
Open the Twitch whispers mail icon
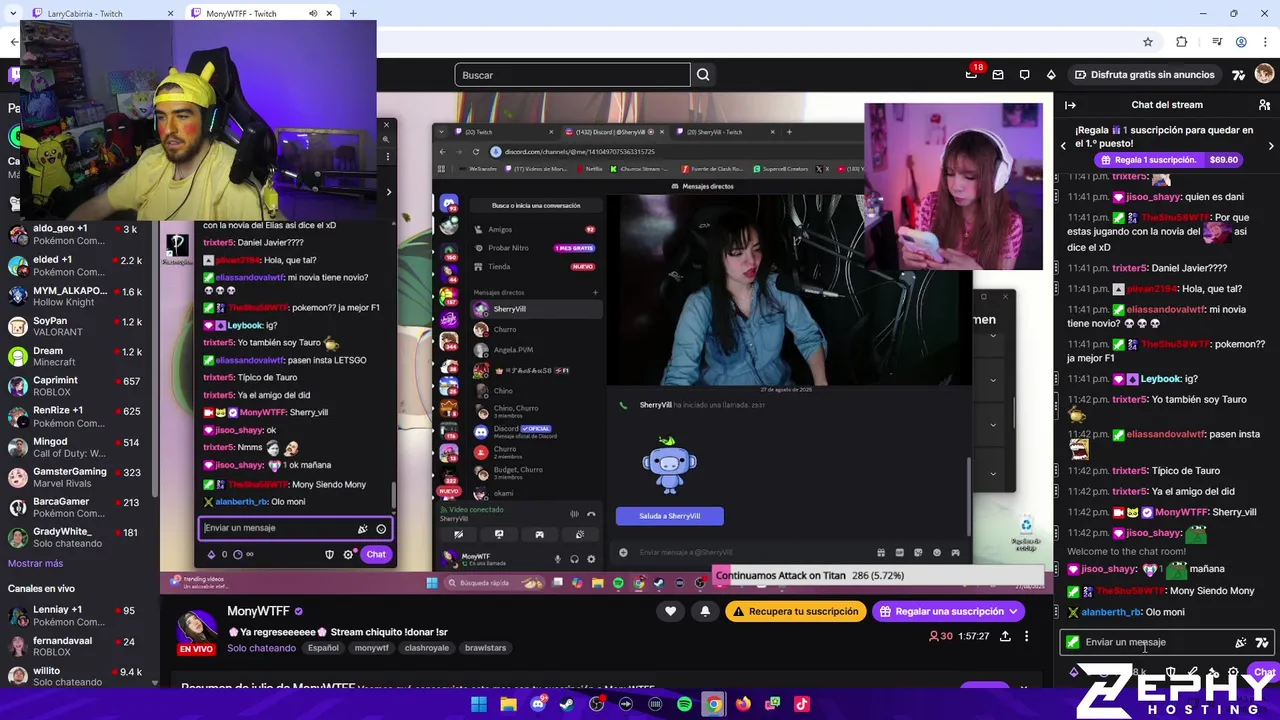click(x=997, y=74)
